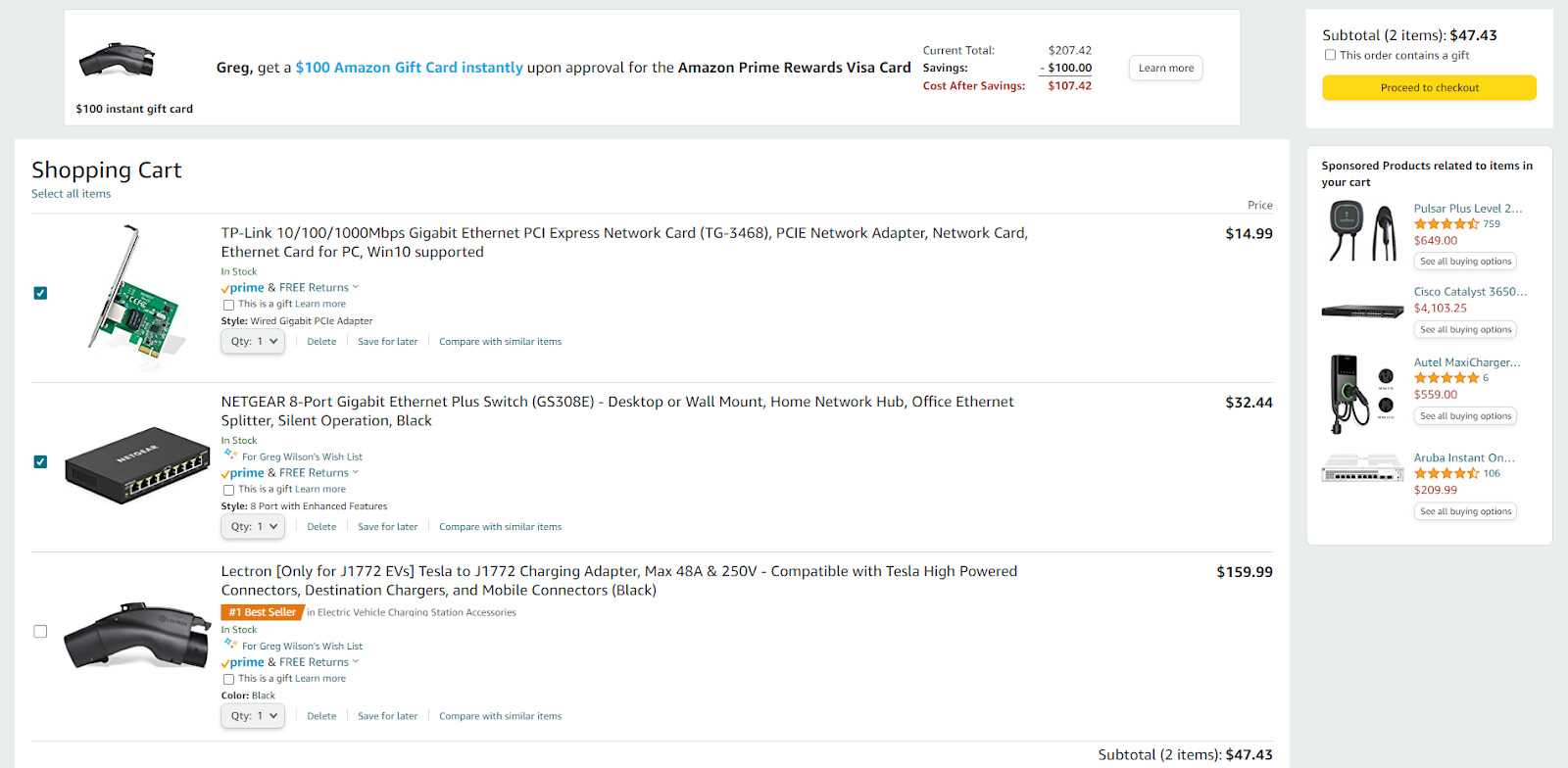Compare TP-Link card with similar items
This screenshot has height=768, width=1568.
[x=500, y=342]
